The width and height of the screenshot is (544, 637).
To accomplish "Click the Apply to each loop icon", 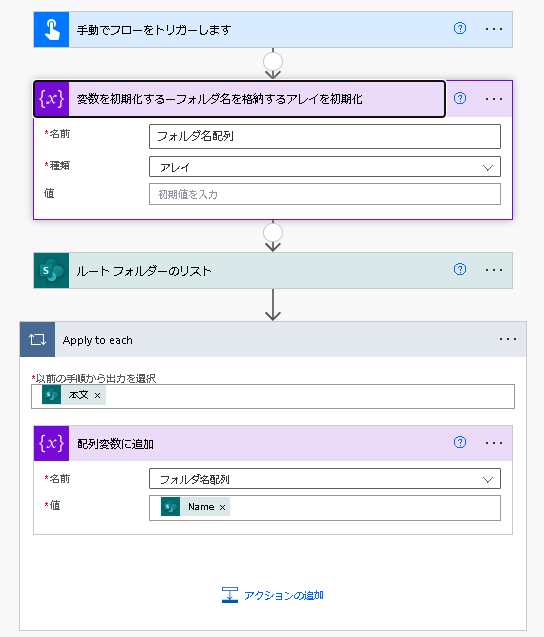I will click(37, 340).
